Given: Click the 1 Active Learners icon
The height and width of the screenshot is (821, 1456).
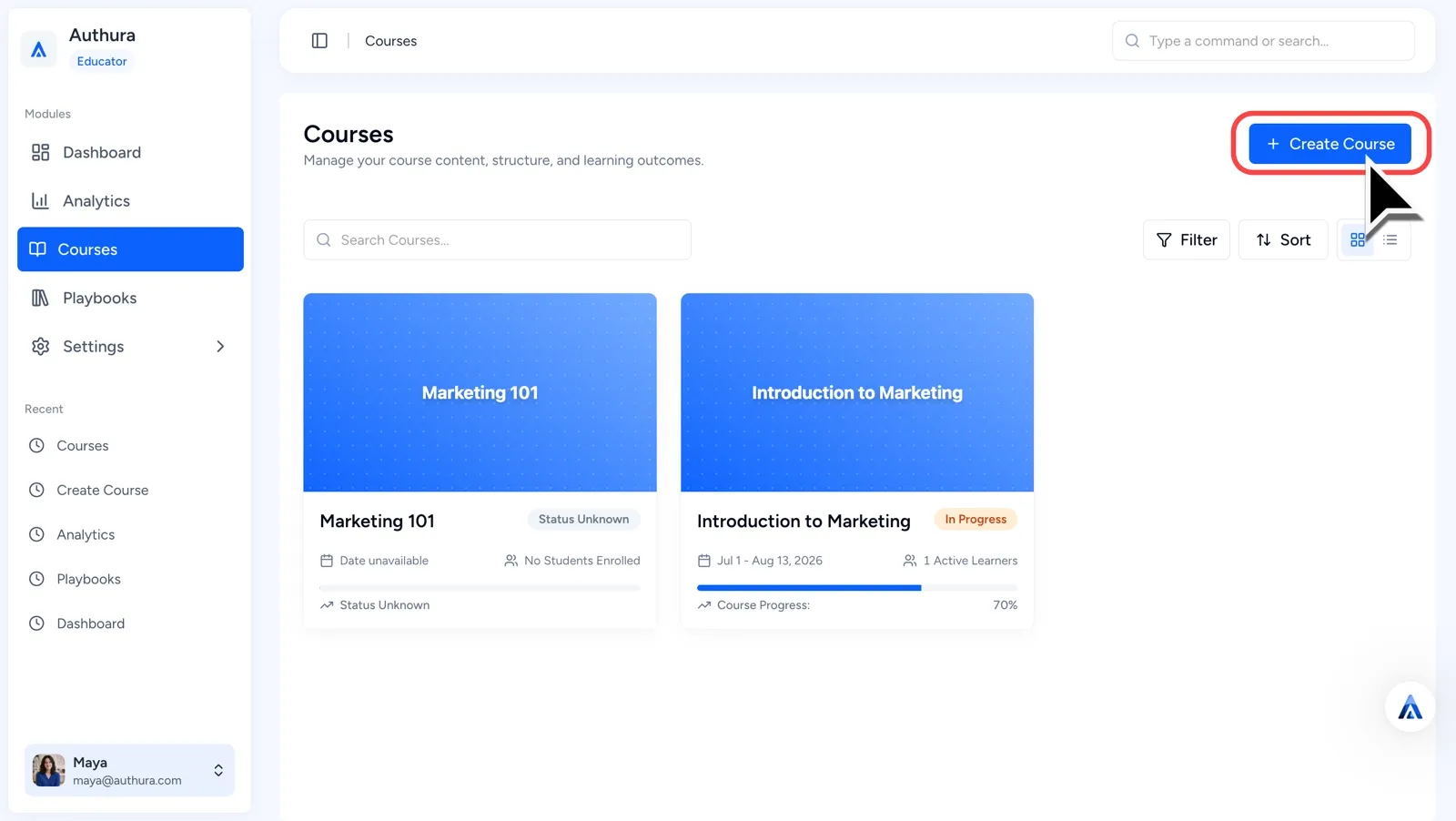Looking at the screenshot, I should click(x=910, y=561).
